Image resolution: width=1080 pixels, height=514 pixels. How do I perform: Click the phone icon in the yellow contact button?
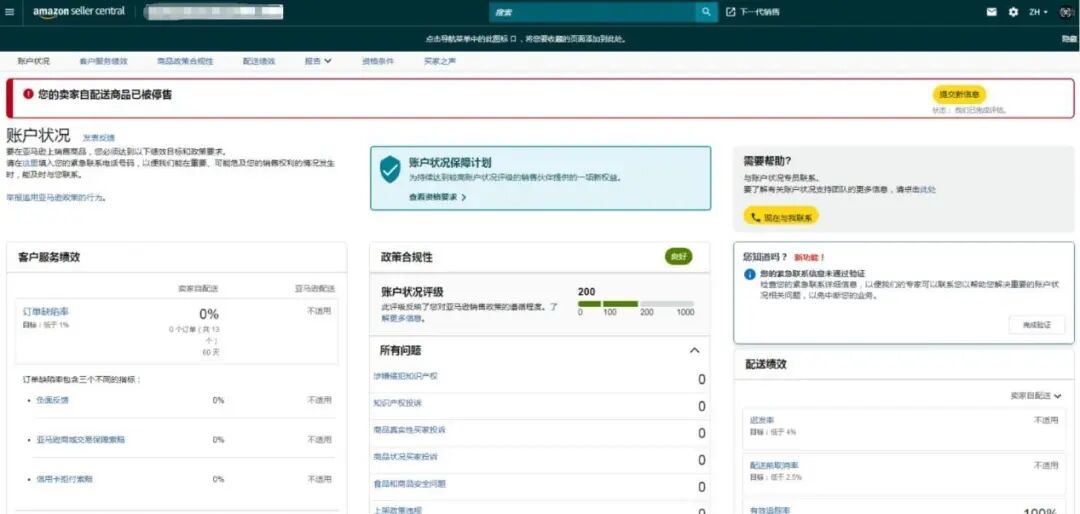(x=755, y=217)
